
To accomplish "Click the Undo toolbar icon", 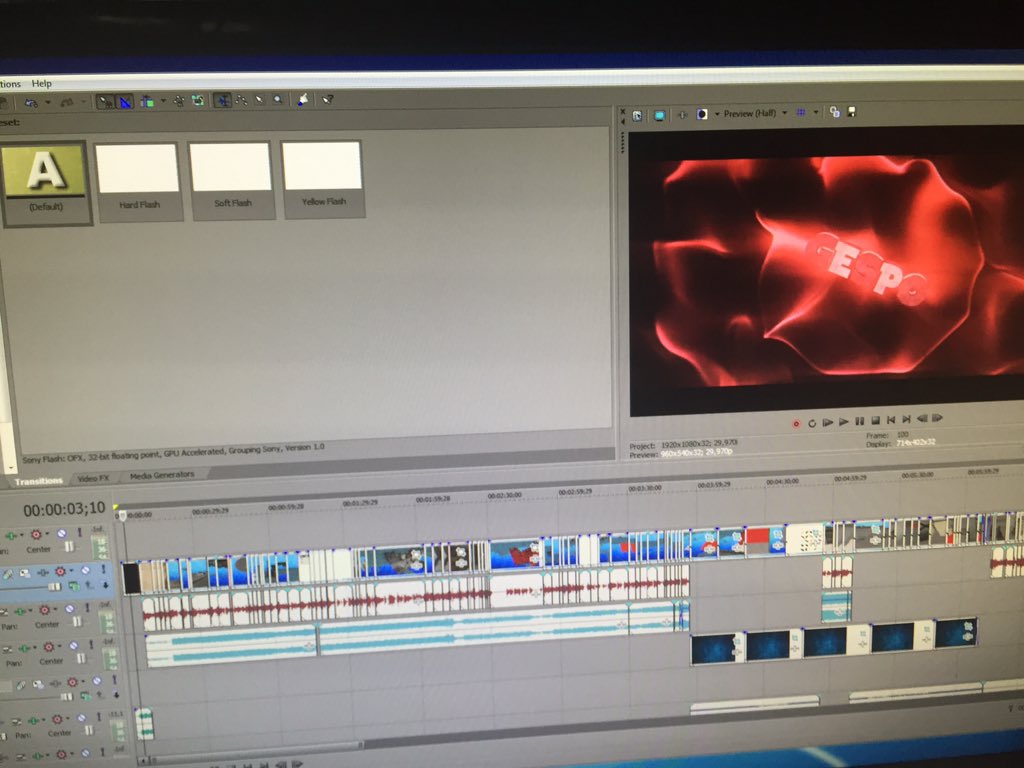I will [x=30, y=103].
